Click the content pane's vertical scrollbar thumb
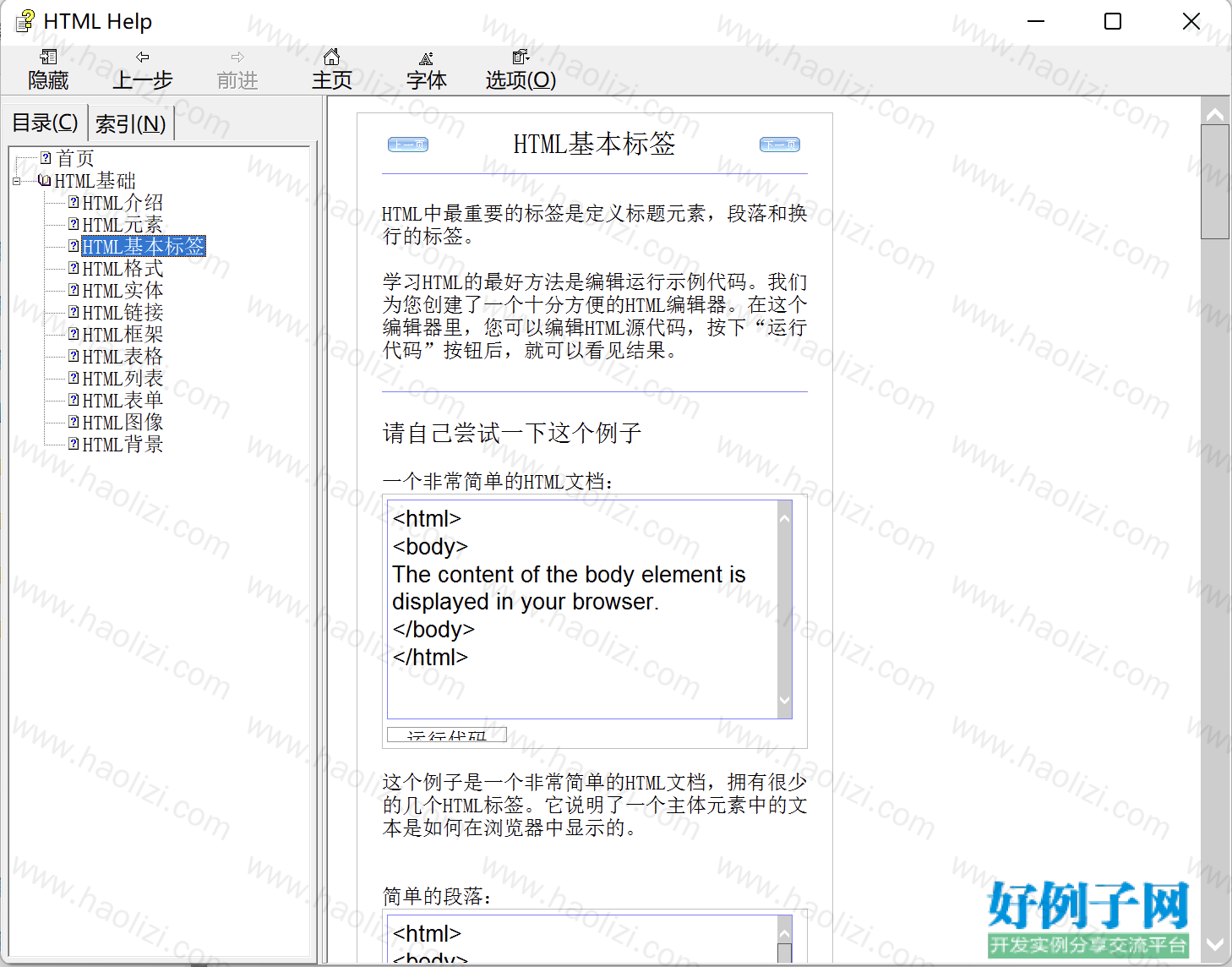Viewport: 1232px width, 967px height. pyautogui.click(x=1215, y=182)
